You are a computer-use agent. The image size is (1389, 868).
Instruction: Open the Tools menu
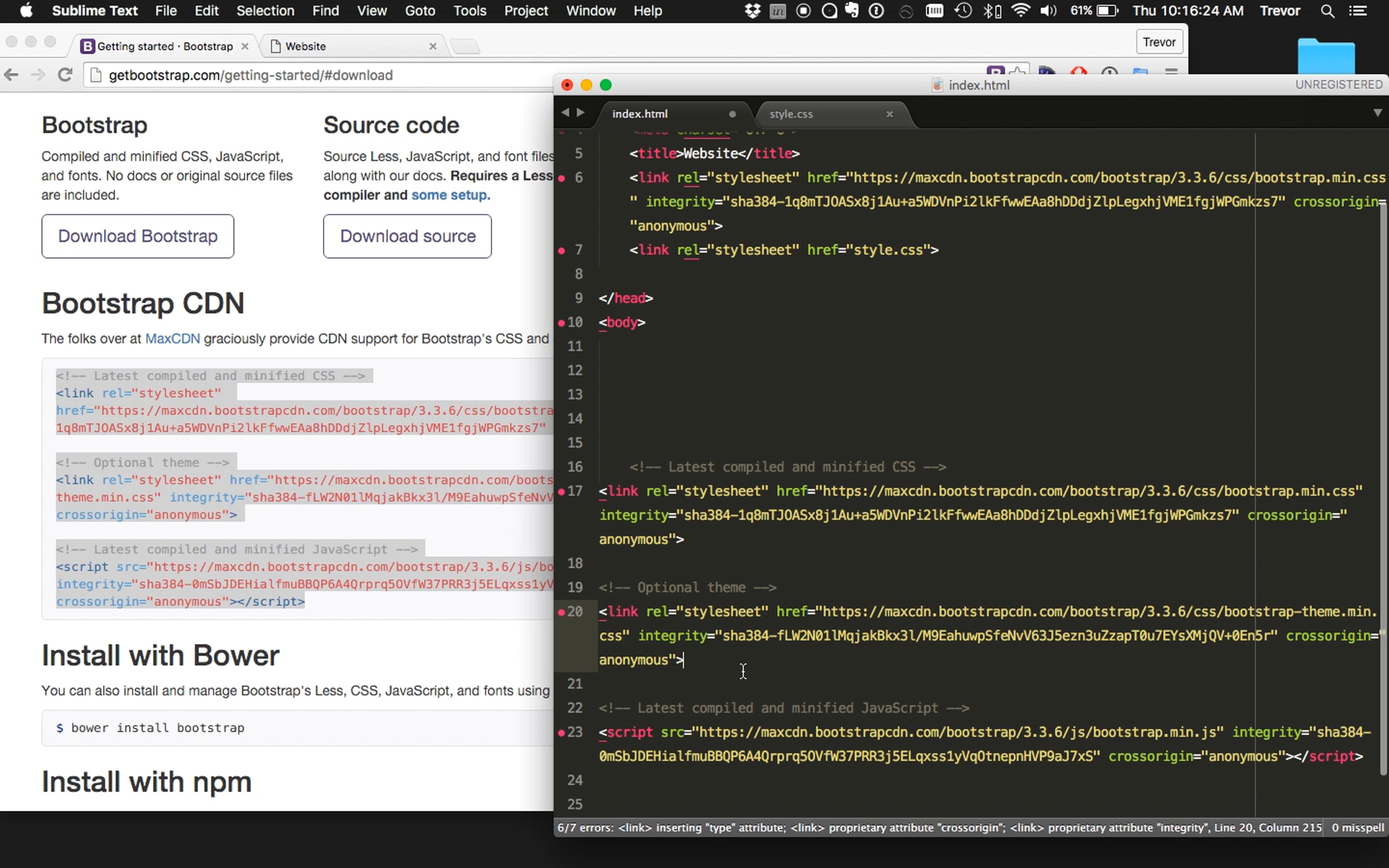pos(469,10)
